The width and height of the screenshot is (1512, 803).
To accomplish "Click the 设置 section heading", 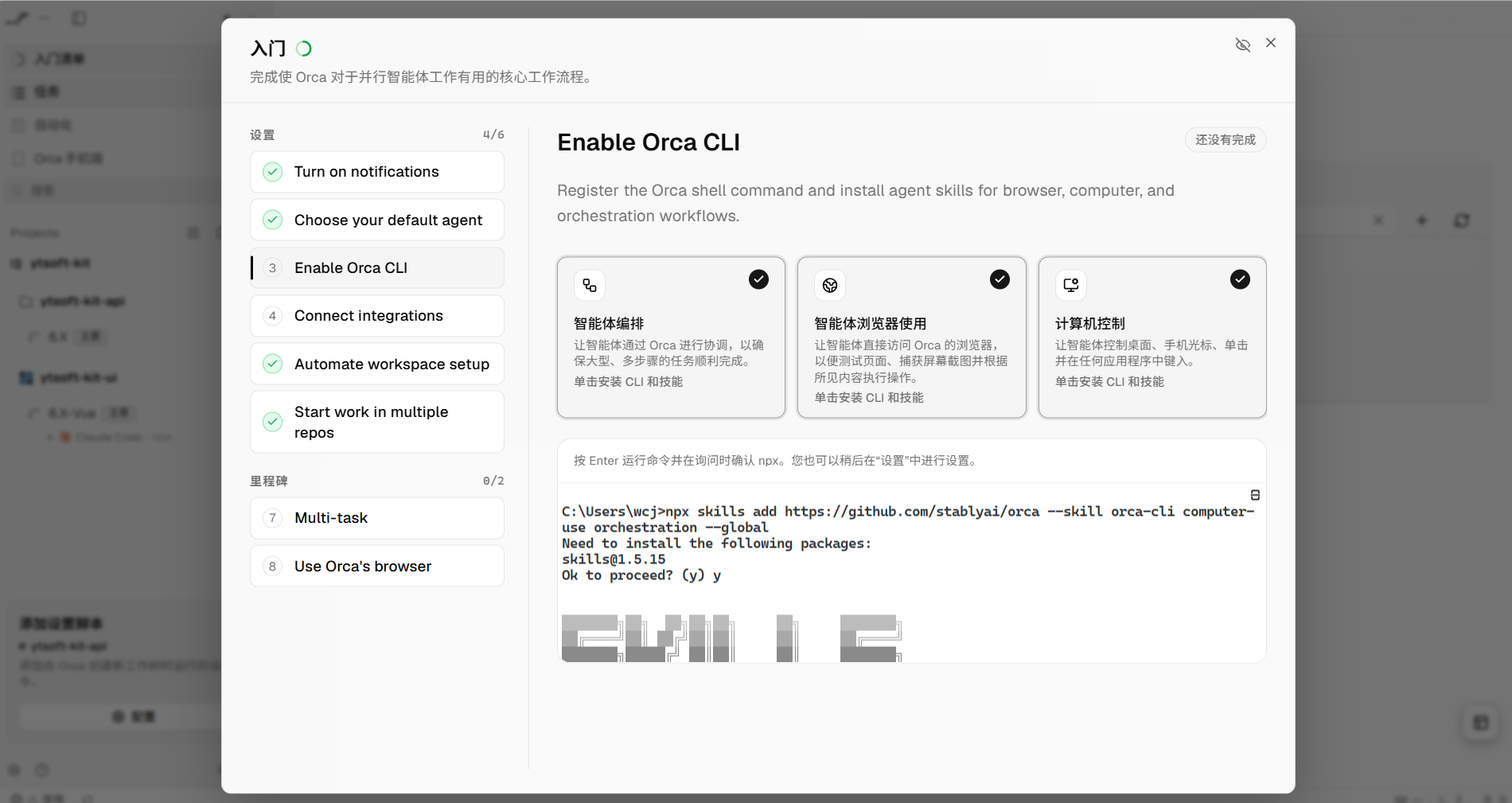I will [x=263, y=135].
